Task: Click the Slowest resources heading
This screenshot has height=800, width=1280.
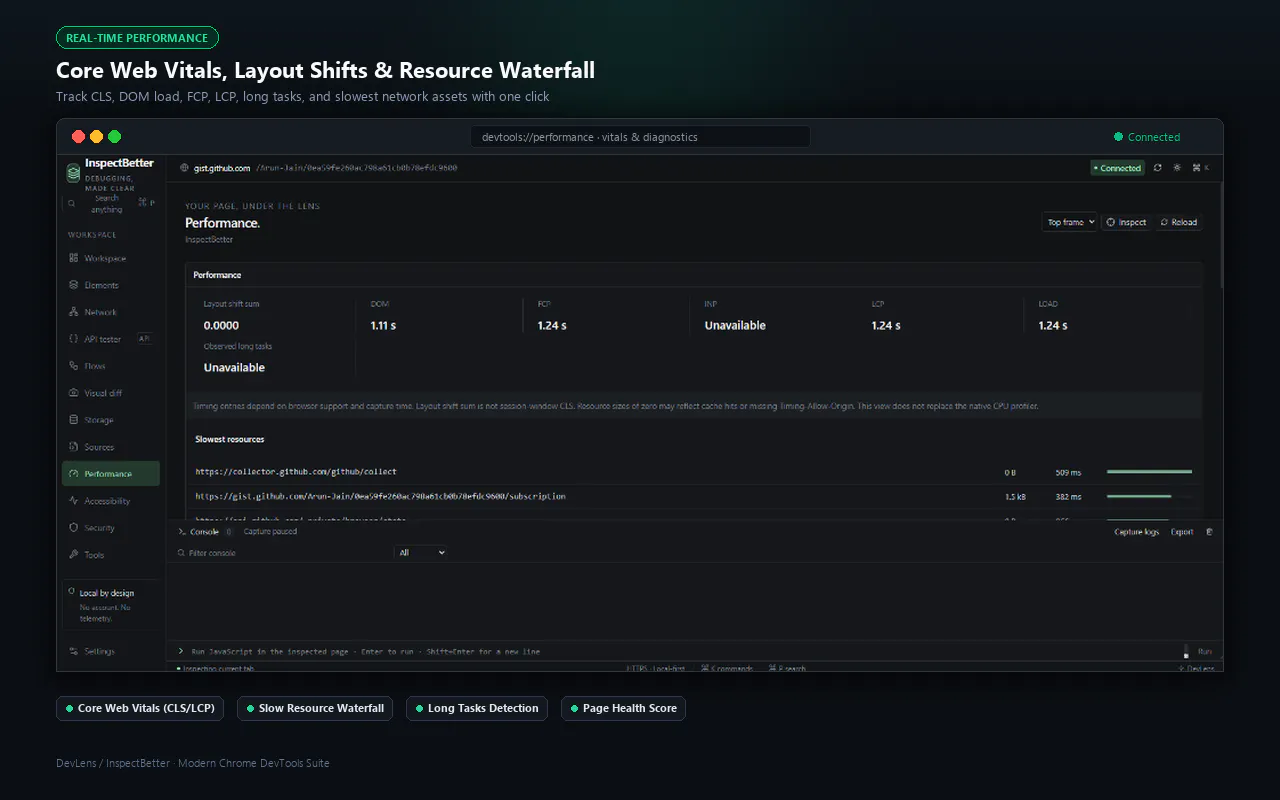Action: coord(229,440)
